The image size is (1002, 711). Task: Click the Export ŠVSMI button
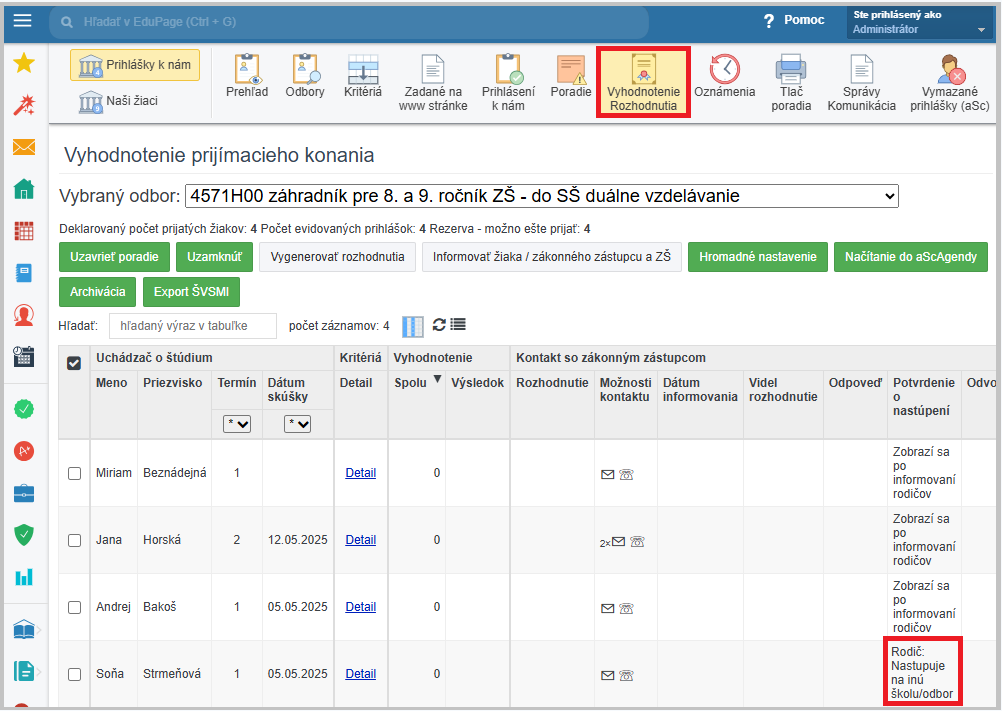[x=191, y=292]
